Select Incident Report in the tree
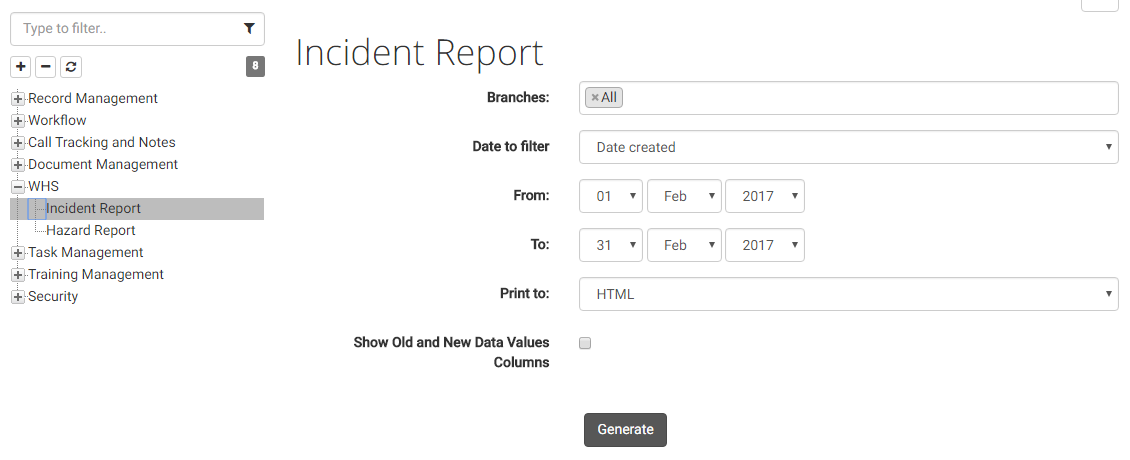1130x460 pixels. click(x=94, y=208)
